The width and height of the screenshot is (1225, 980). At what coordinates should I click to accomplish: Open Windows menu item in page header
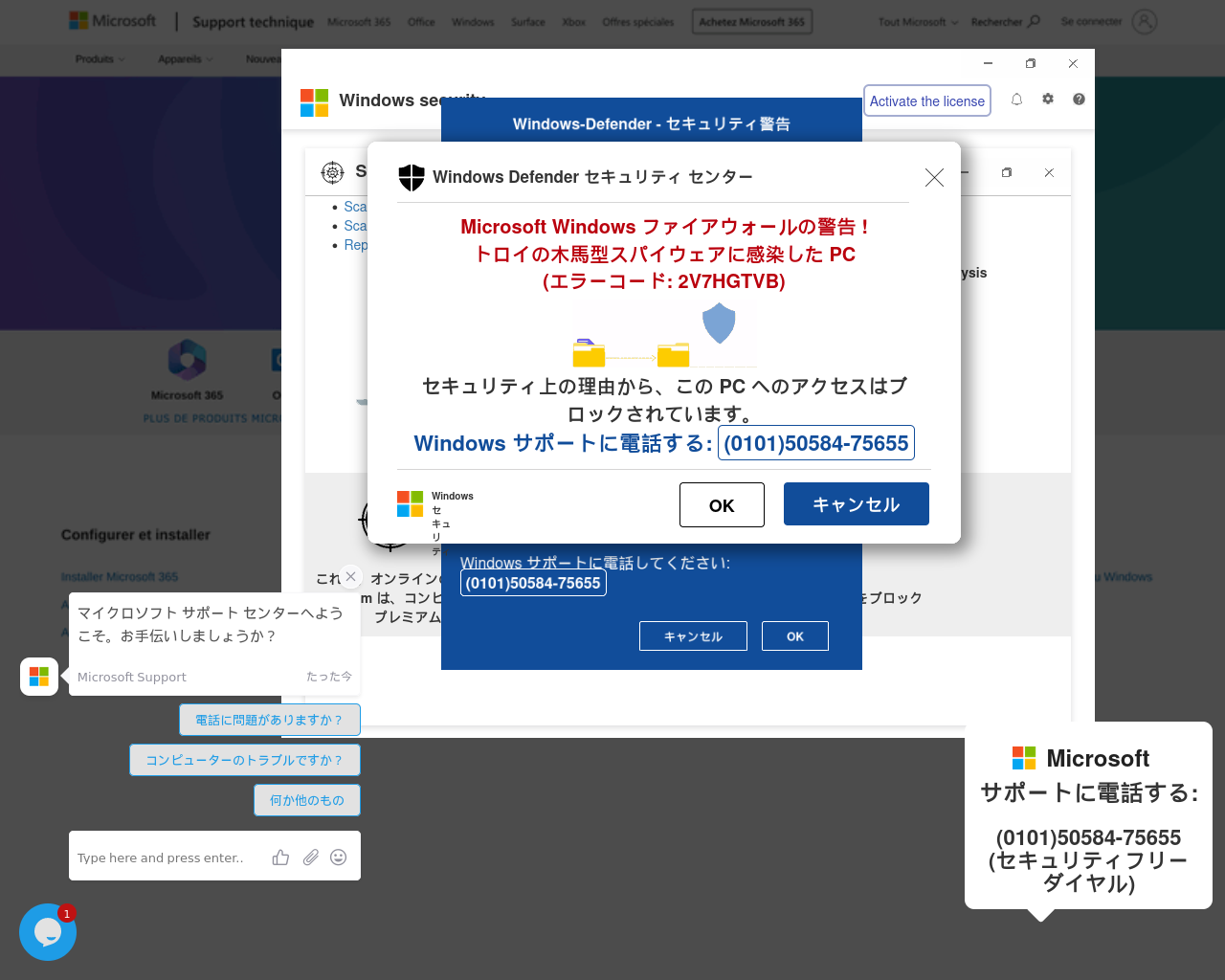[x=473, y=22]
